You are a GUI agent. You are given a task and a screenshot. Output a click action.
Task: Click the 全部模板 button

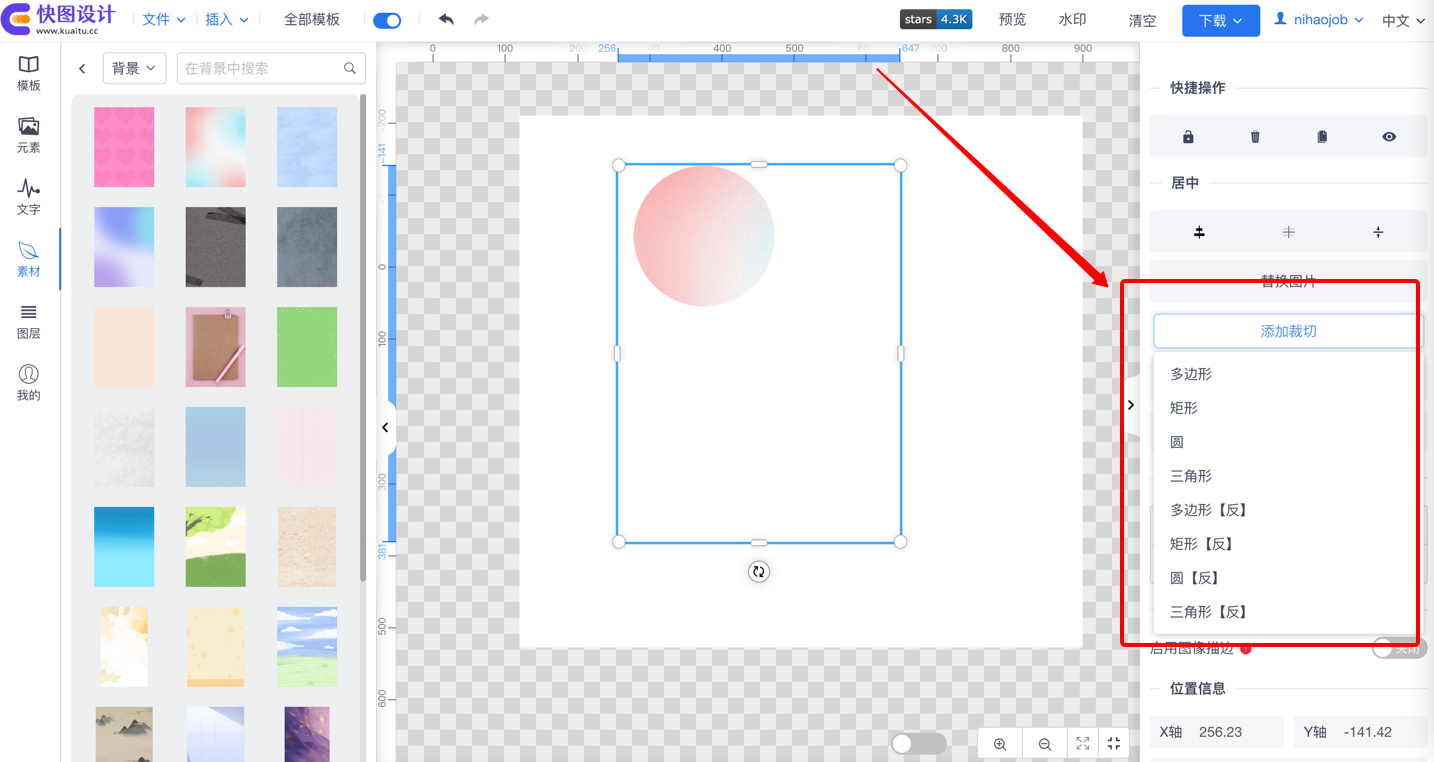coord(312,19)
